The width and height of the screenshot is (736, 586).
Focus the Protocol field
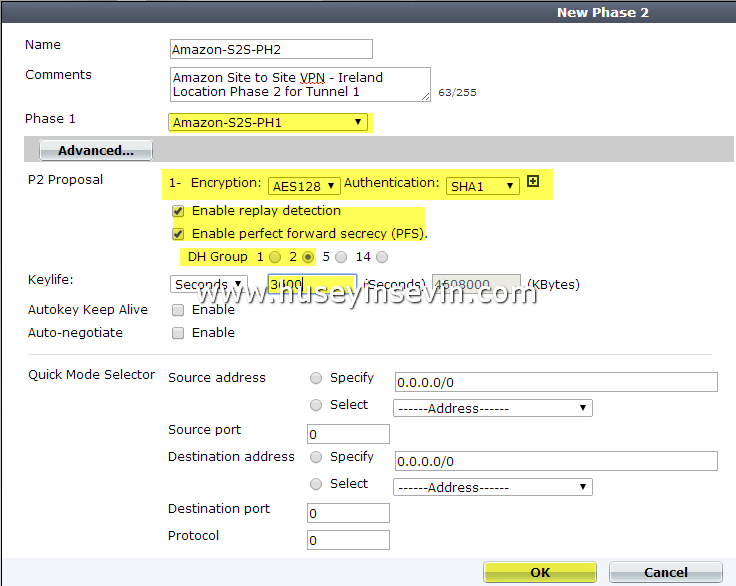point(348,540)
